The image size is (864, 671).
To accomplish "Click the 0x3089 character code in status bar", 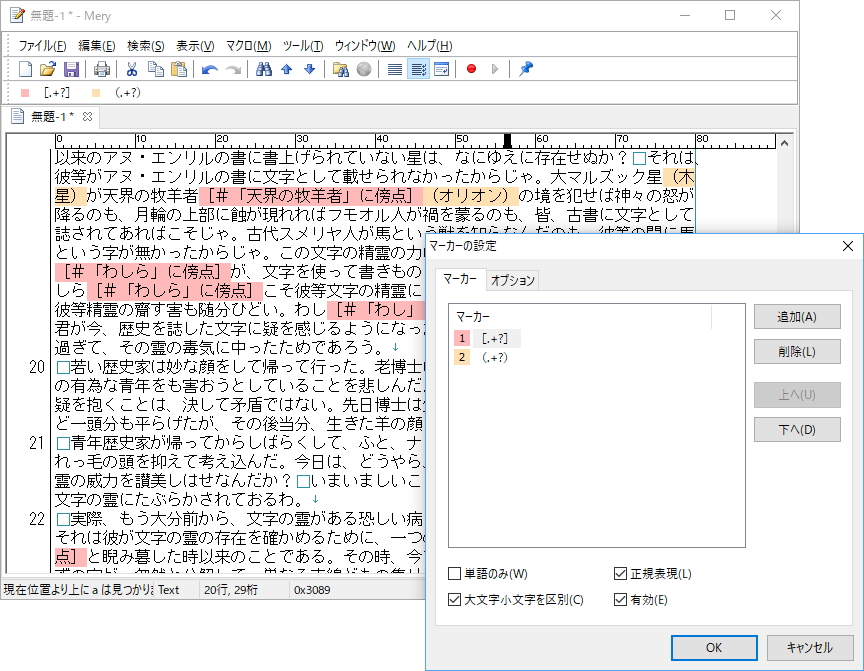I will point(312,590).
